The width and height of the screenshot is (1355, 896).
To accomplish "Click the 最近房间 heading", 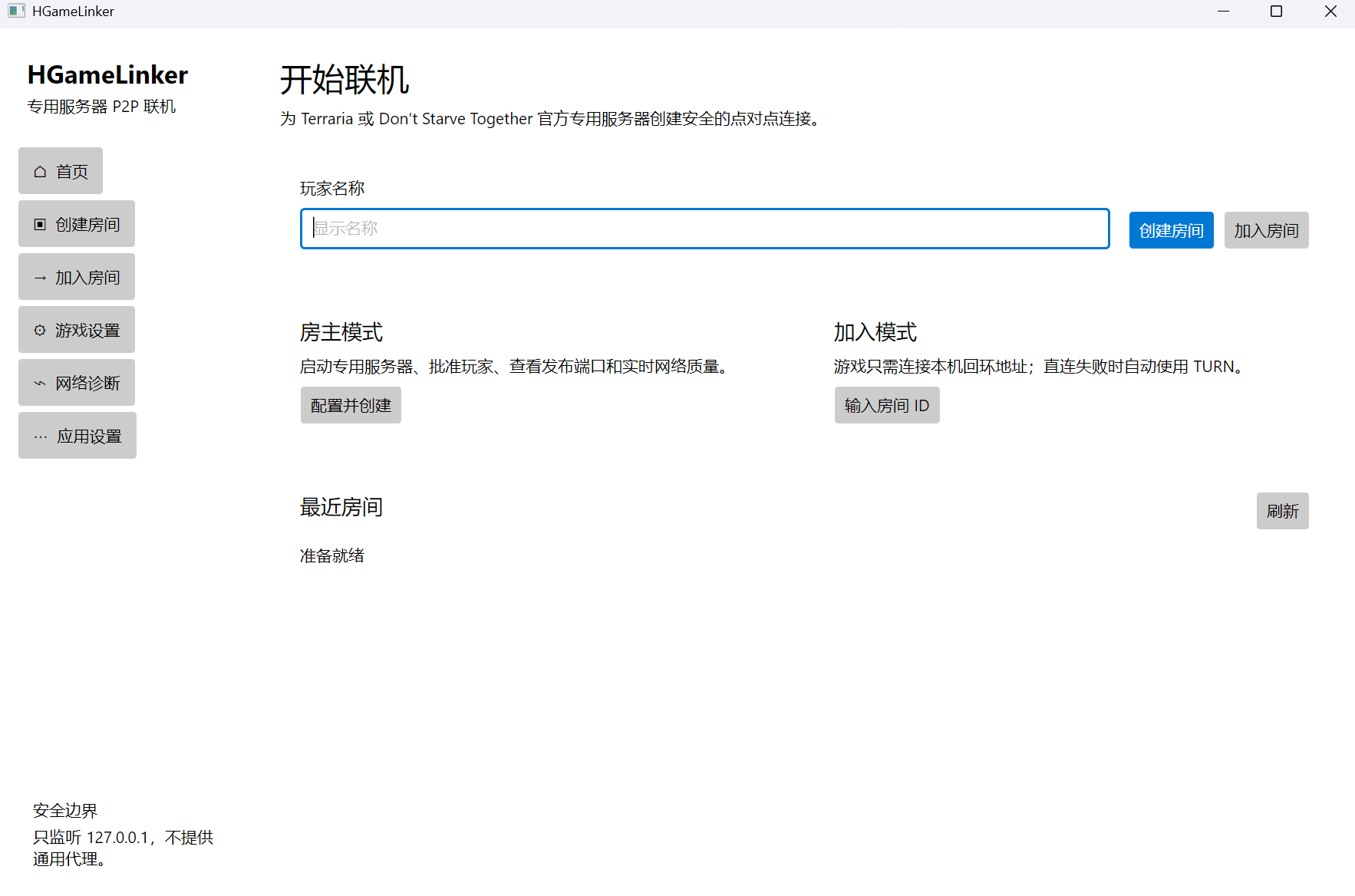I will 341,507.
